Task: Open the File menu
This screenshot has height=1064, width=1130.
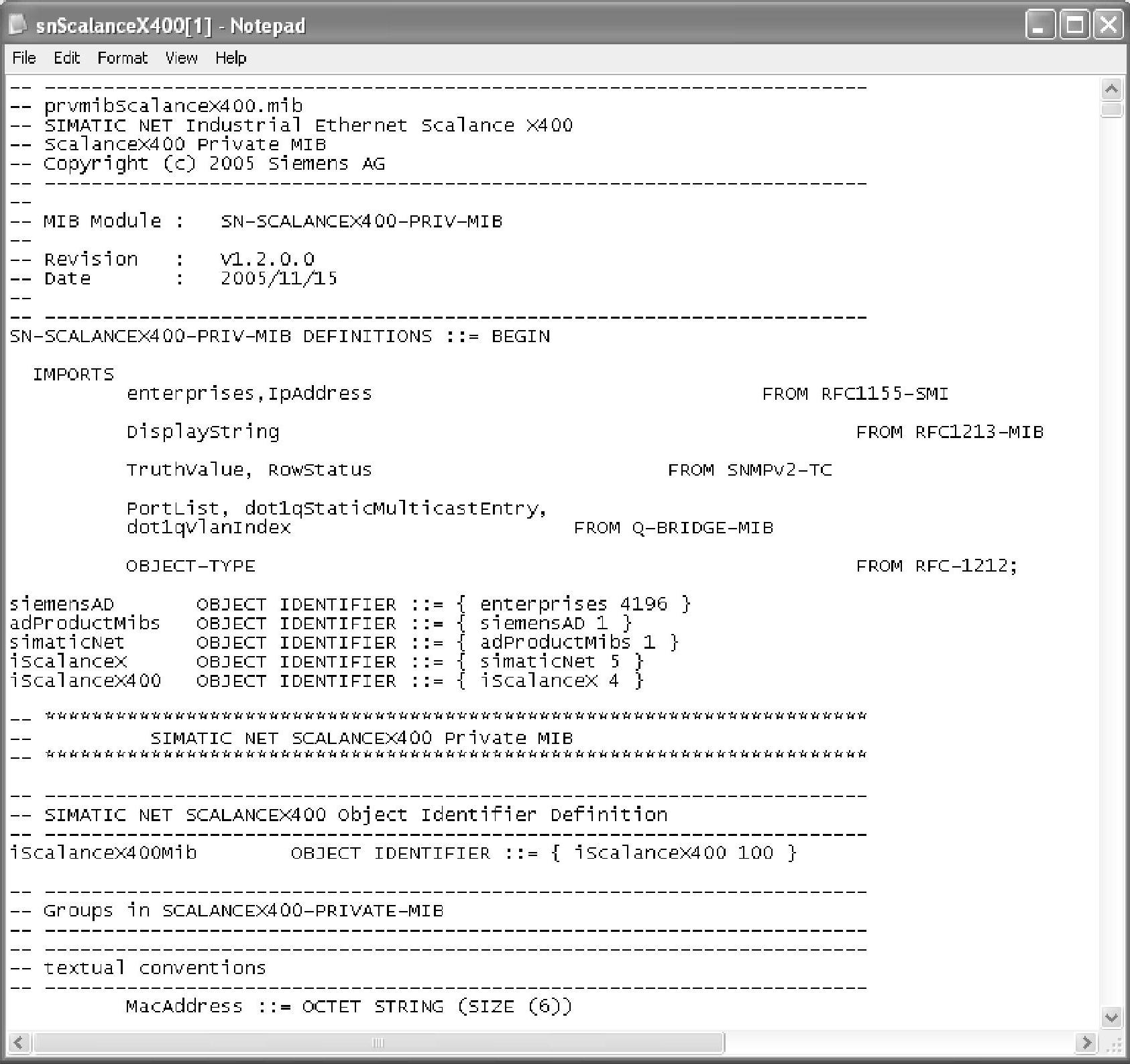Action: (x=24, y=58)
